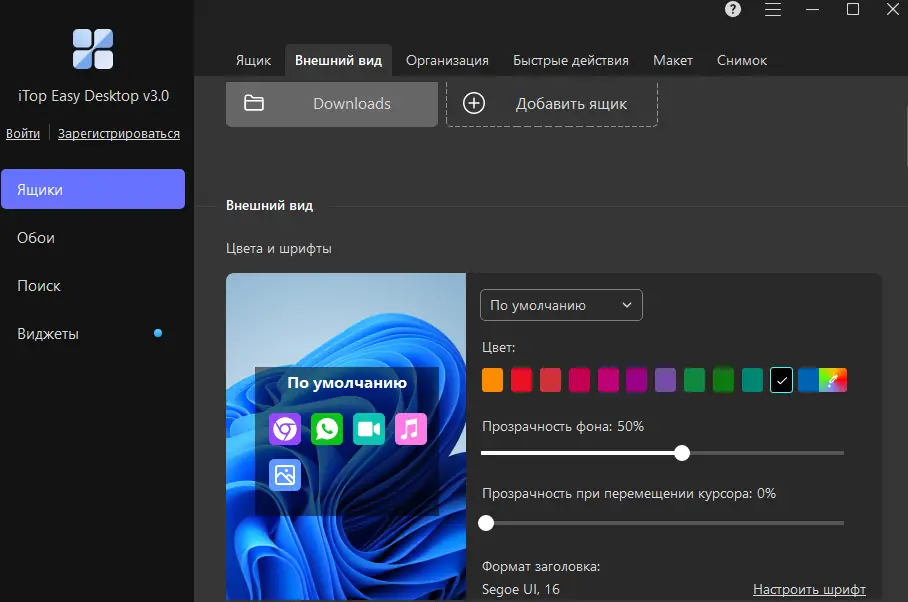Screen dimensions: 908x602
Task: Click the WhatsApp icon in preview
Action: point(327,429)
